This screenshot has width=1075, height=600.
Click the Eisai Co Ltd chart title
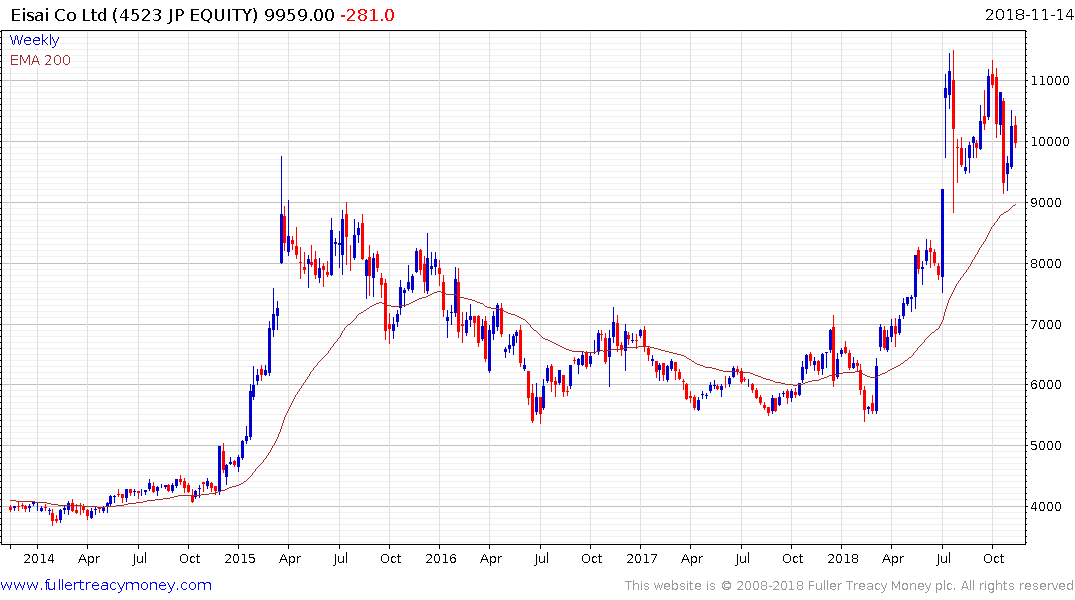[135, 15]
